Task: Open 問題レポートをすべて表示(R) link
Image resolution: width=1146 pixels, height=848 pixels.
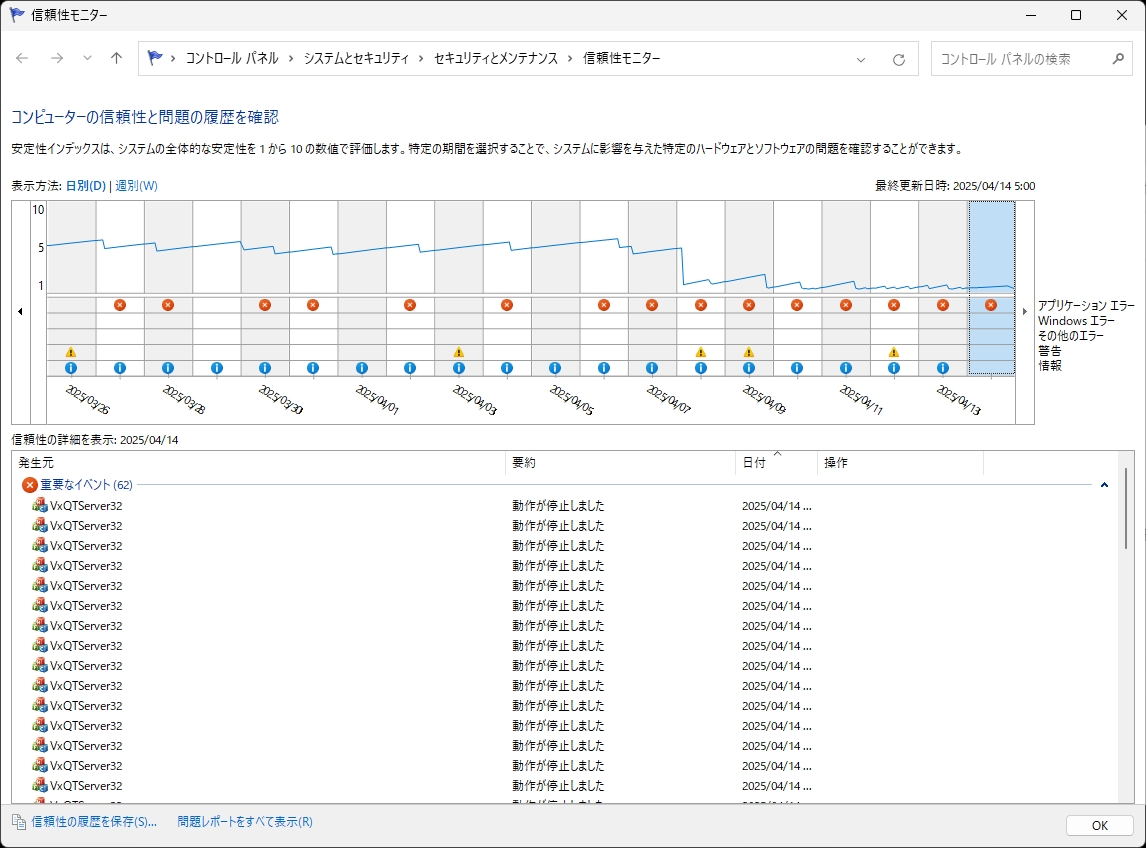Action: point(245,822)
